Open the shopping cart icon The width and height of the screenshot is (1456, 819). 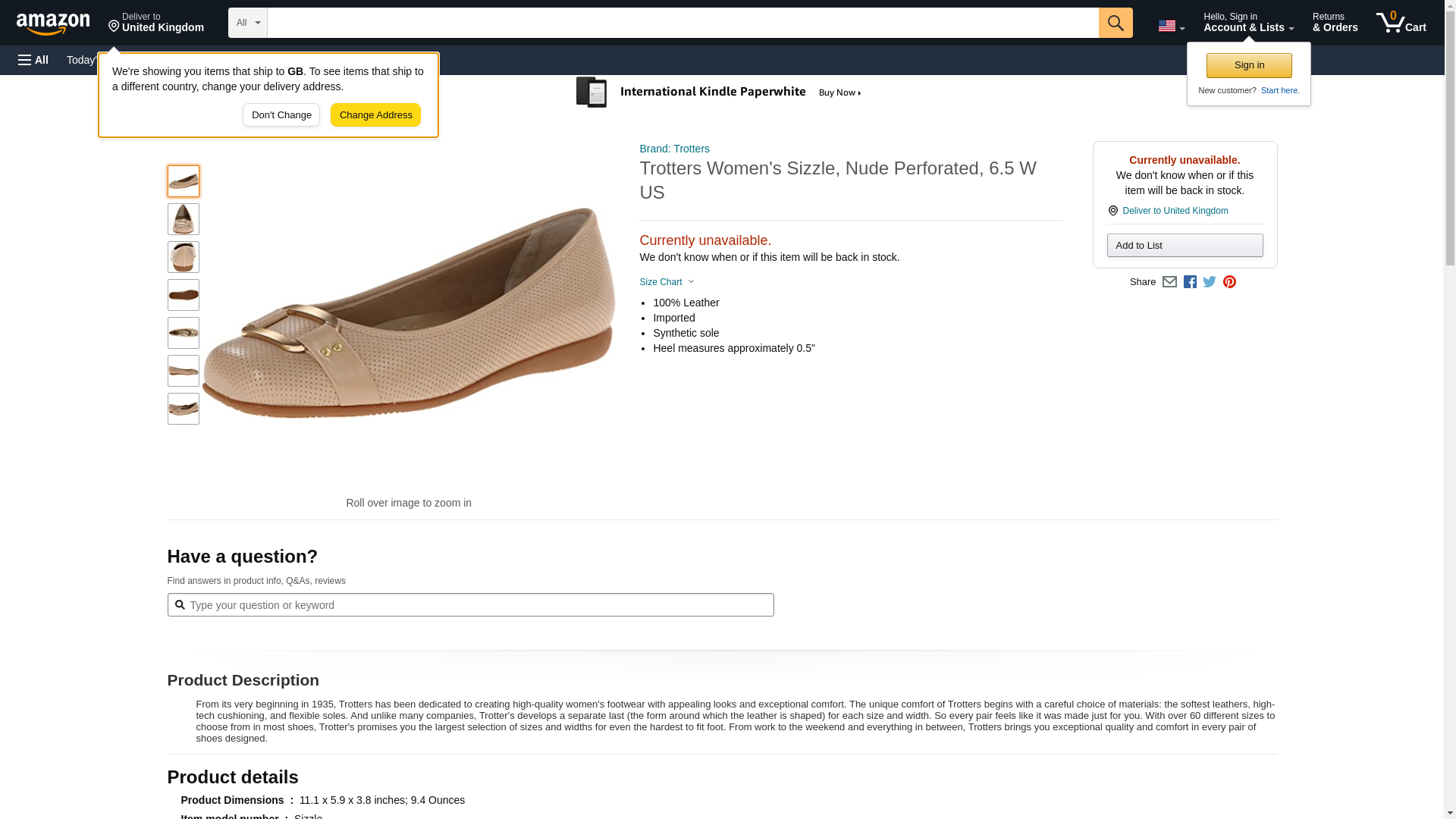click(1401, 23)
